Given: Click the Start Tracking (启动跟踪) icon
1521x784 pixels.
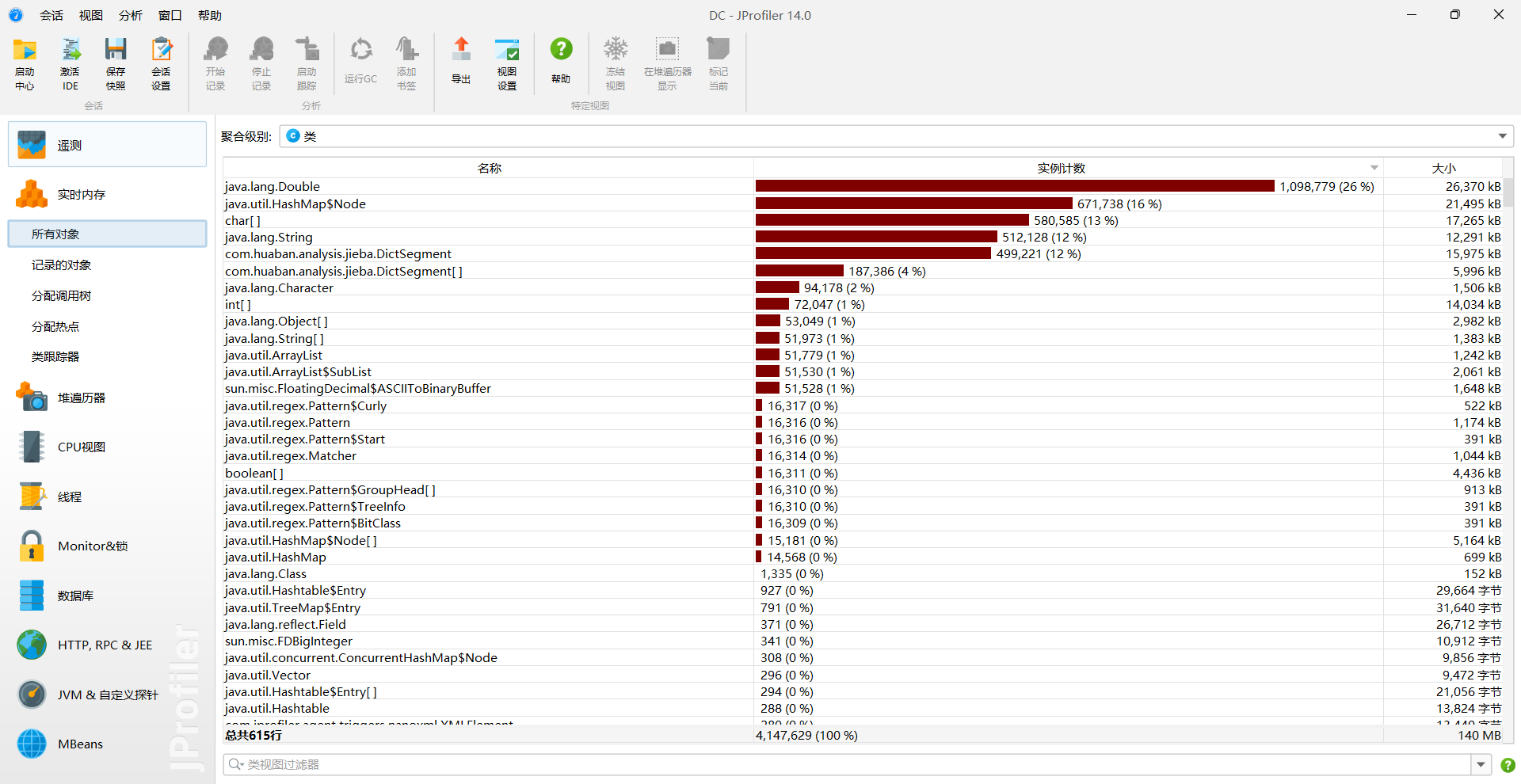Looking at the screenshot, I should [x=307, y=63].
